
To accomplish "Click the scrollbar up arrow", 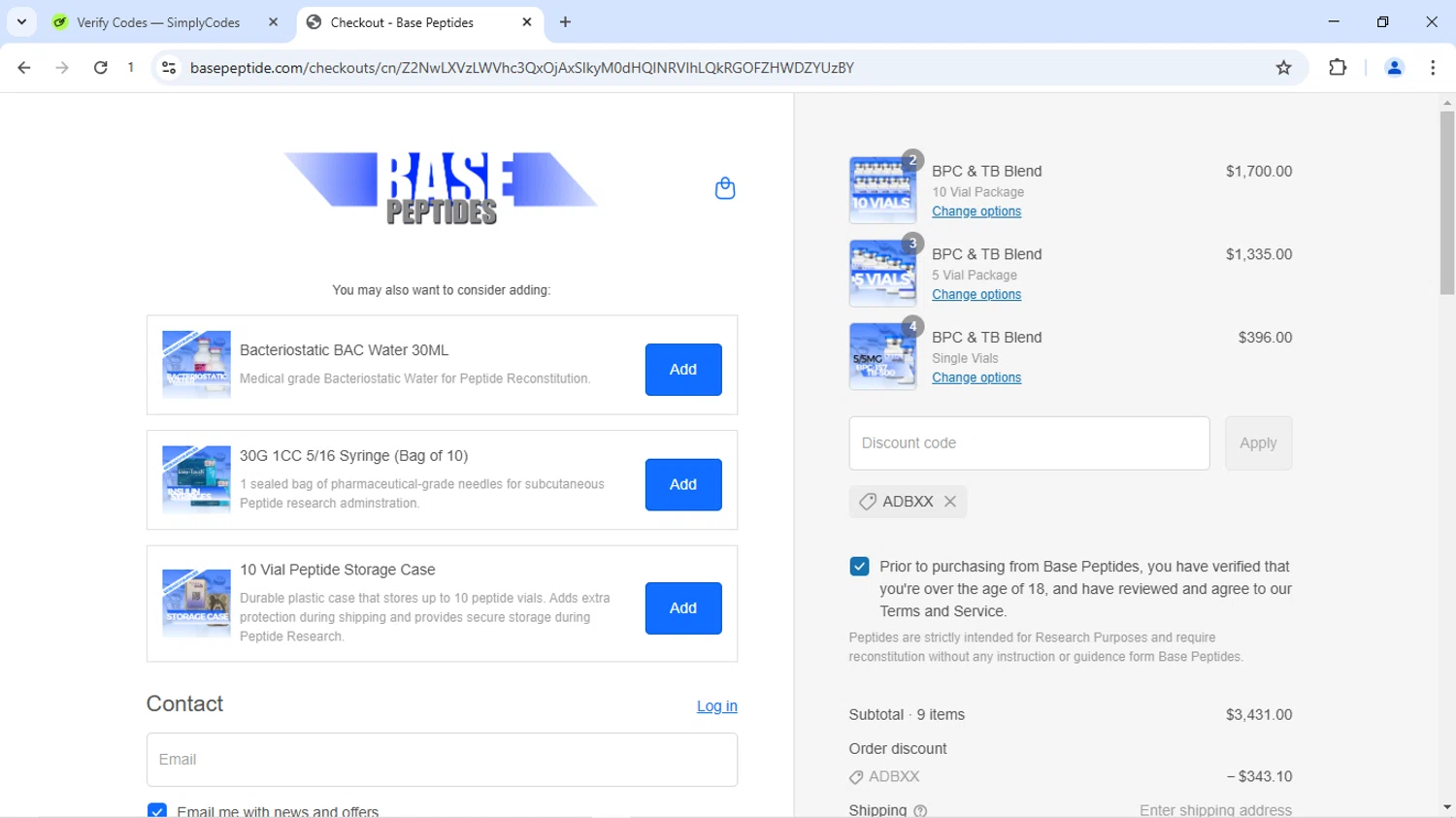I will tap(1447, 102).
